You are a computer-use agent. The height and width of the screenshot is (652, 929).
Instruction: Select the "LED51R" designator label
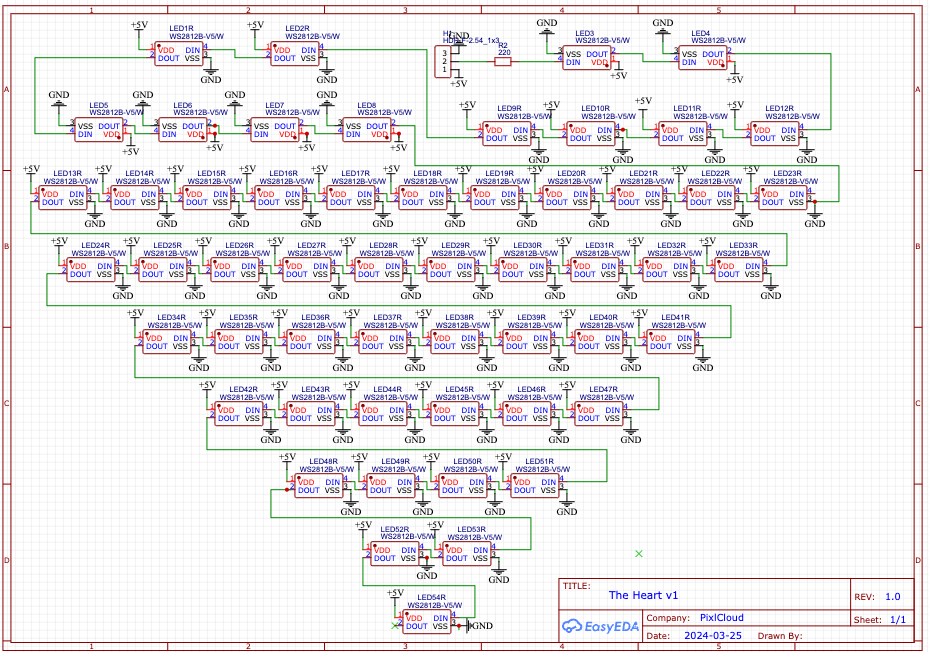pos(539,461)
